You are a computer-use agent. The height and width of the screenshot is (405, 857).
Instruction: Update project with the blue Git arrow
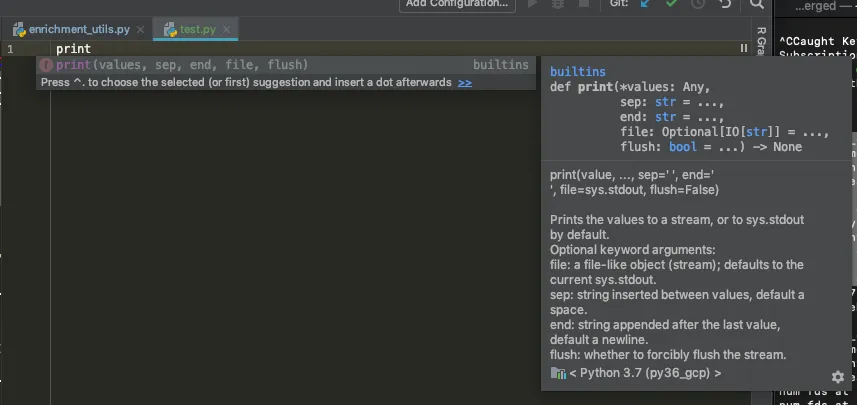[645, 3]
